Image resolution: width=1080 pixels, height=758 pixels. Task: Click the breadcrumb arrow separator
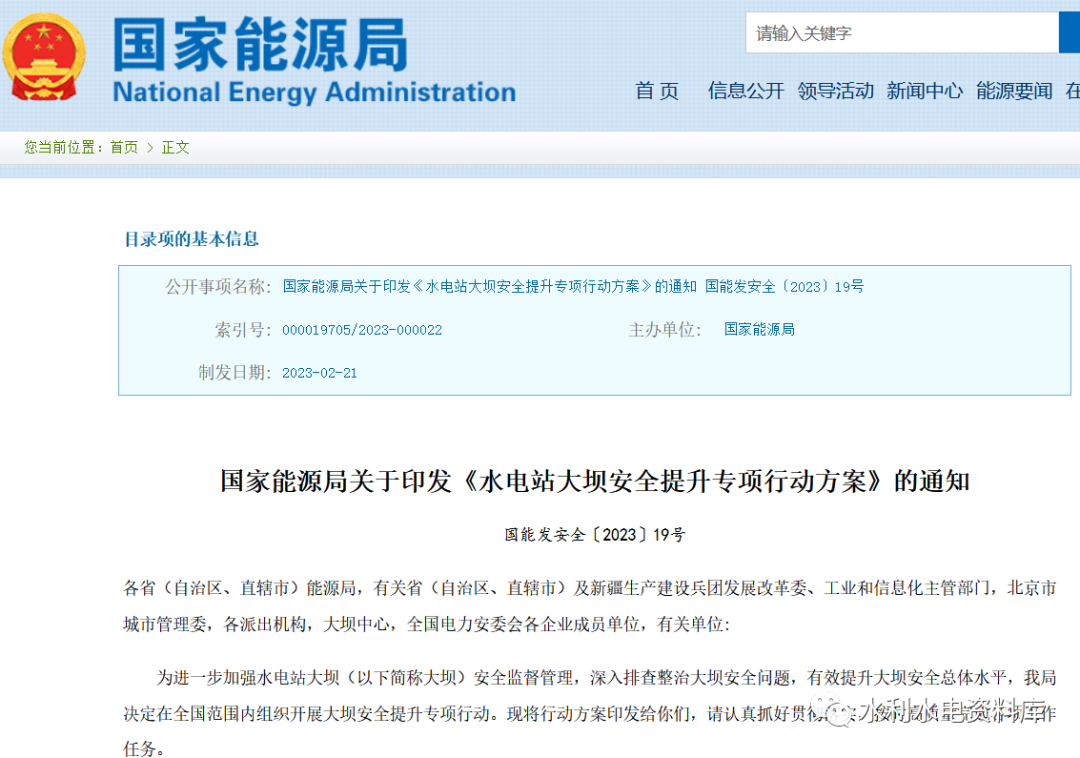[150, 147]
